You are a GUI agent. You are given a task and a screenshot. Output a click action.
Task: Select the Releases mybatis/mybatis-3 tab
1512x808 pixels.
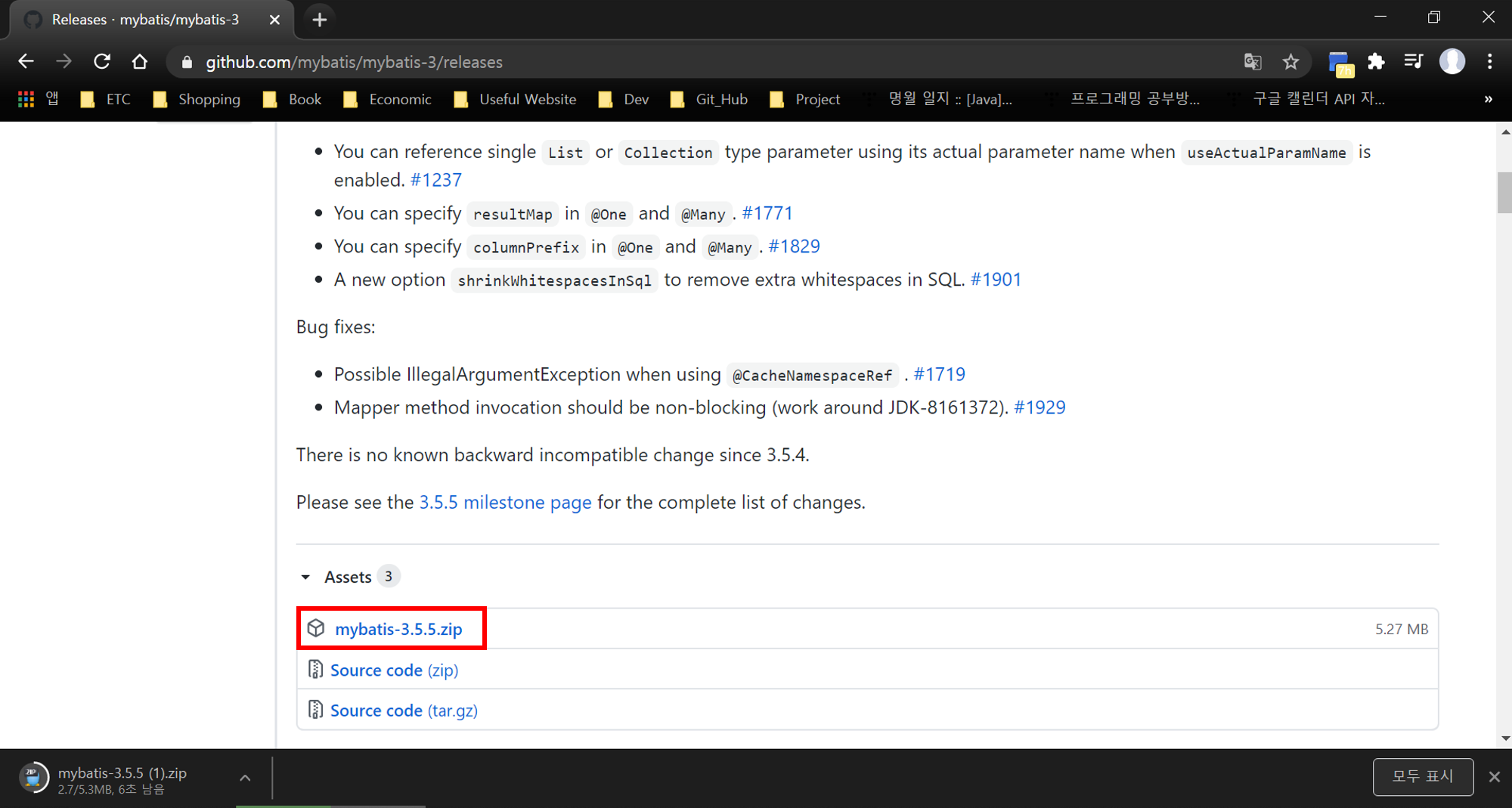[x=151, y=20]
